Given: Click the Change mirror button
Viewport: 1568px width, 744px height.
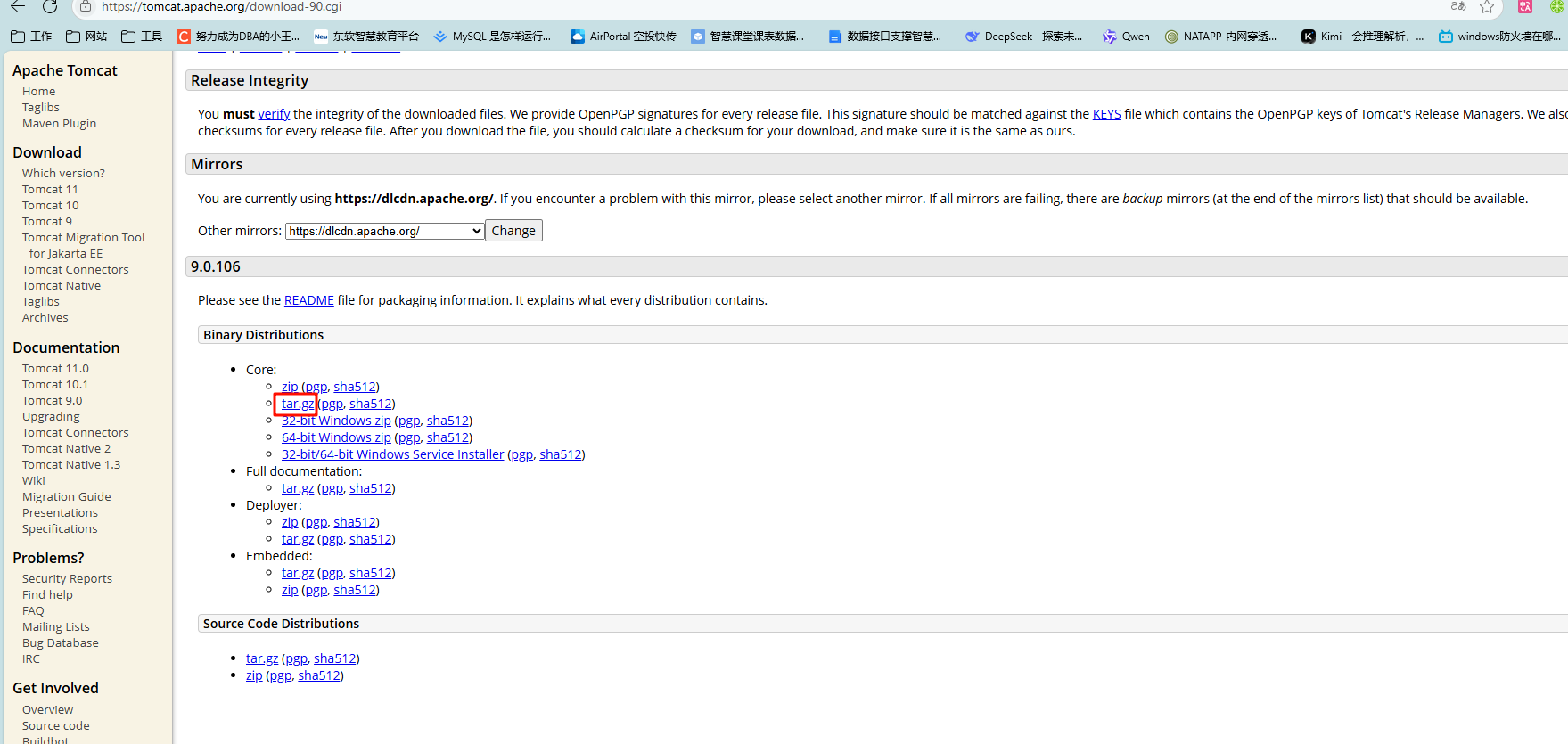Looking at the screenshot, I should point(513,231).
